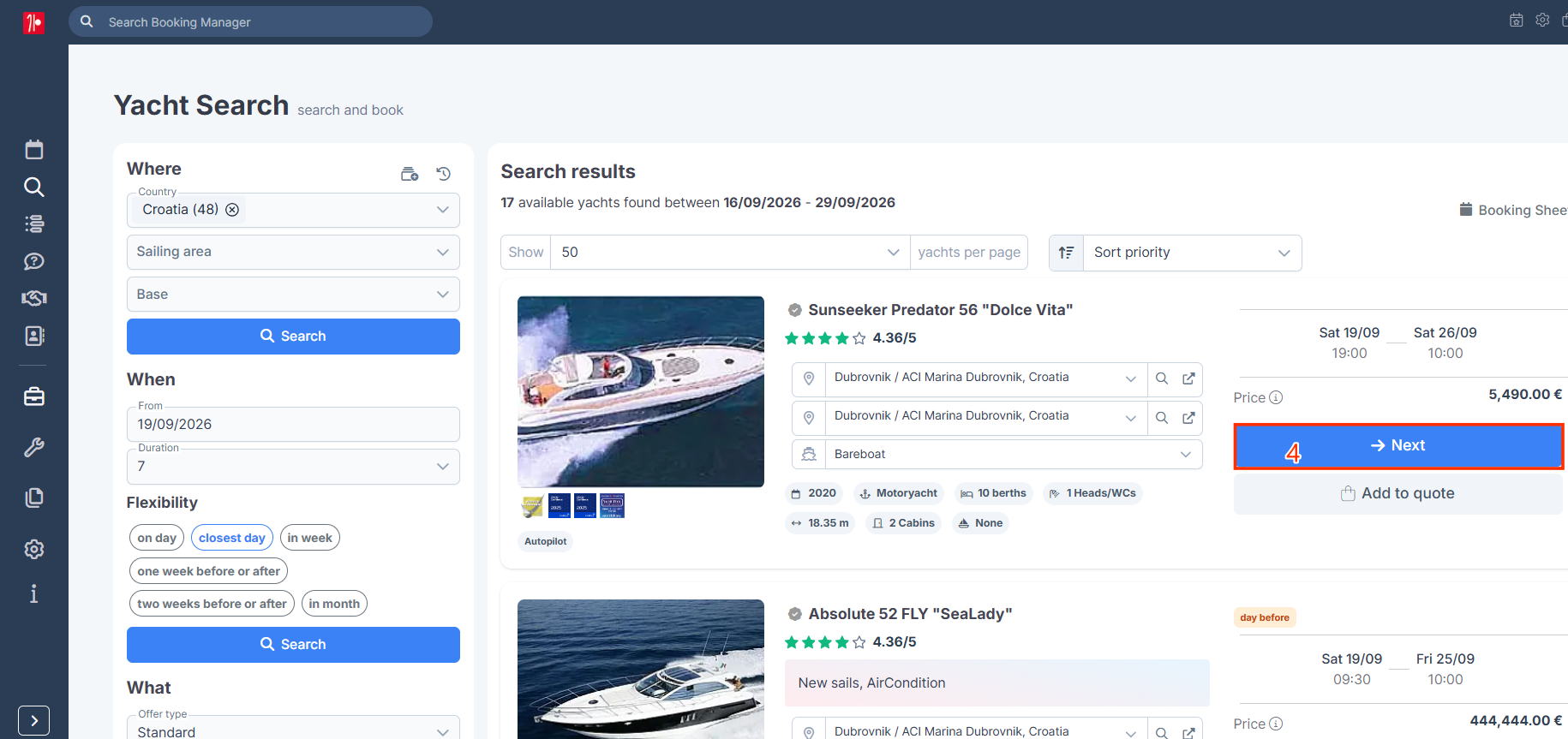
Task: Open the question chat bubble sidebar icon
Action: coord(34,261)
